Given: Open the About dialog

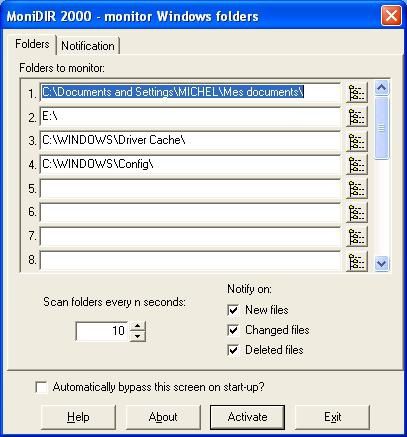Looking at the screenshot, I should pyautogui.click(x=163, y=417).
